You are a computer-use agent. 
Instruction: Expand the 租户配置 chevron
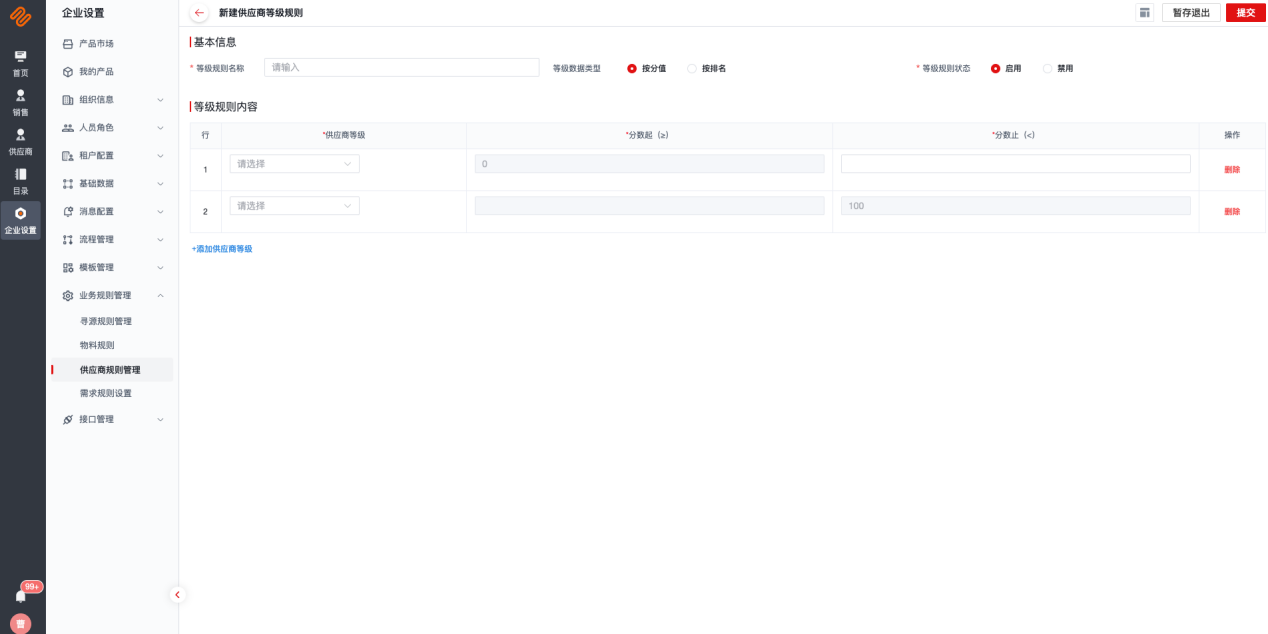[160, 156]
